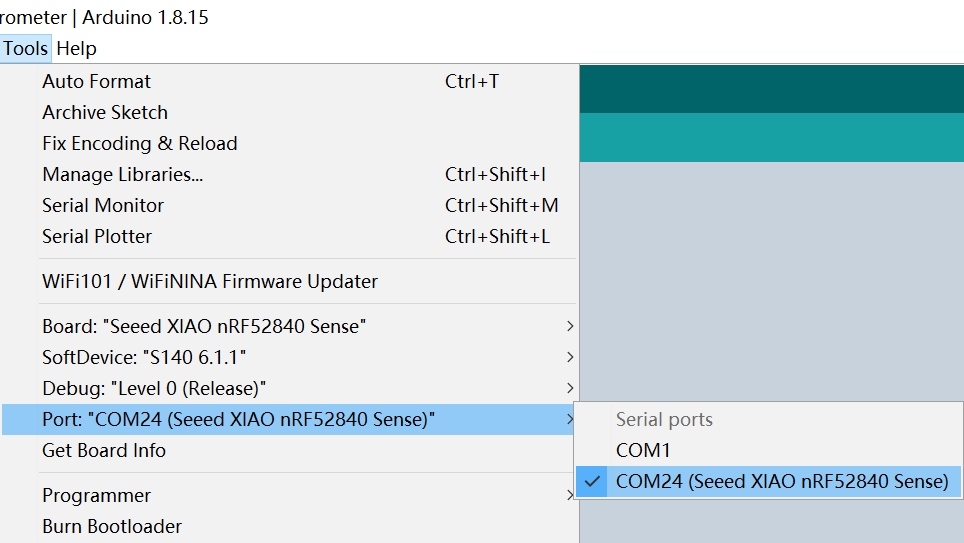
Task: Select Get Board Info
Action: coord(290,451)
